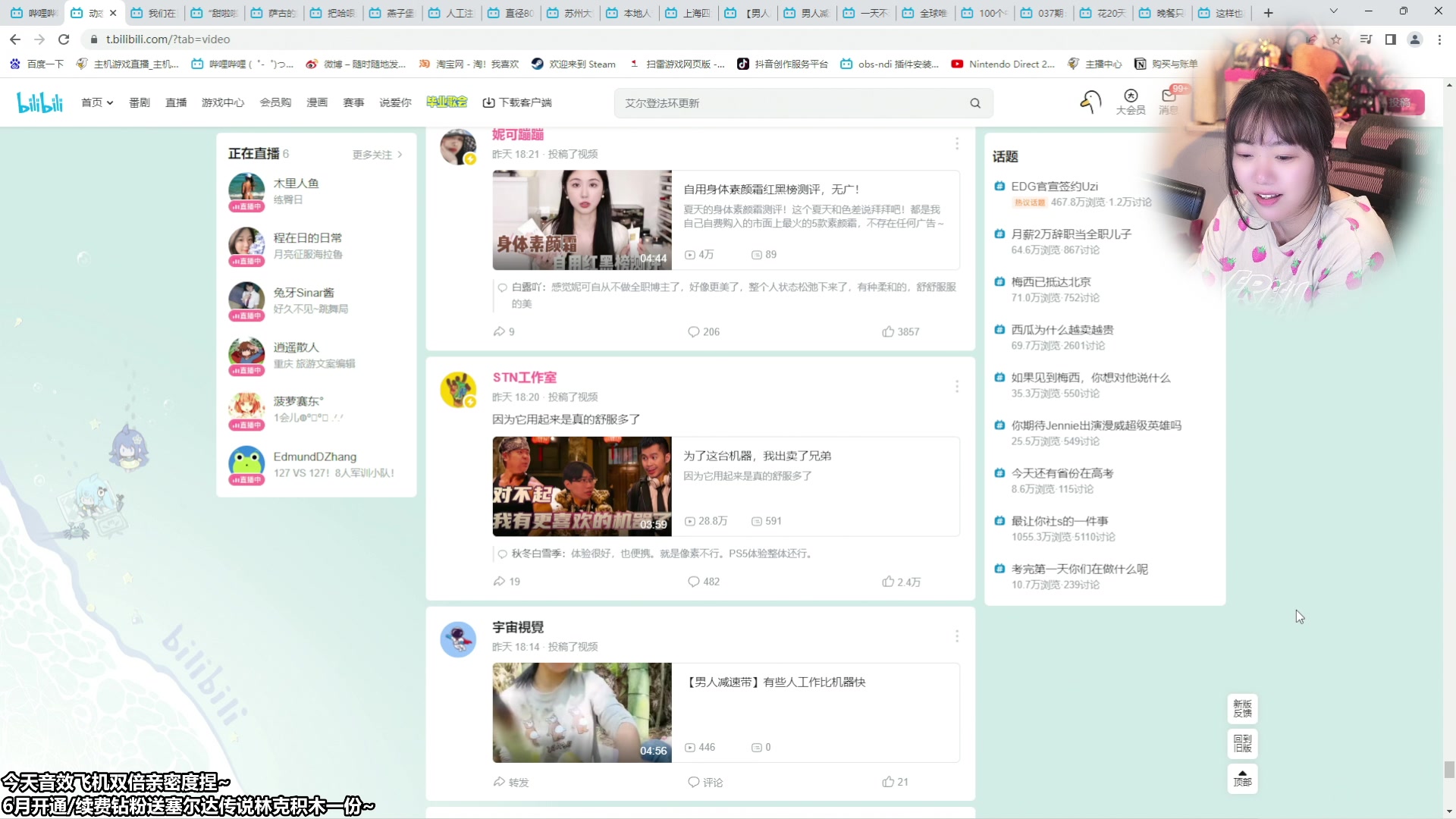This screenshot has height=819, width=1456.
Task: Open the 赛事 nav item
Action: [x=353, y=102]
